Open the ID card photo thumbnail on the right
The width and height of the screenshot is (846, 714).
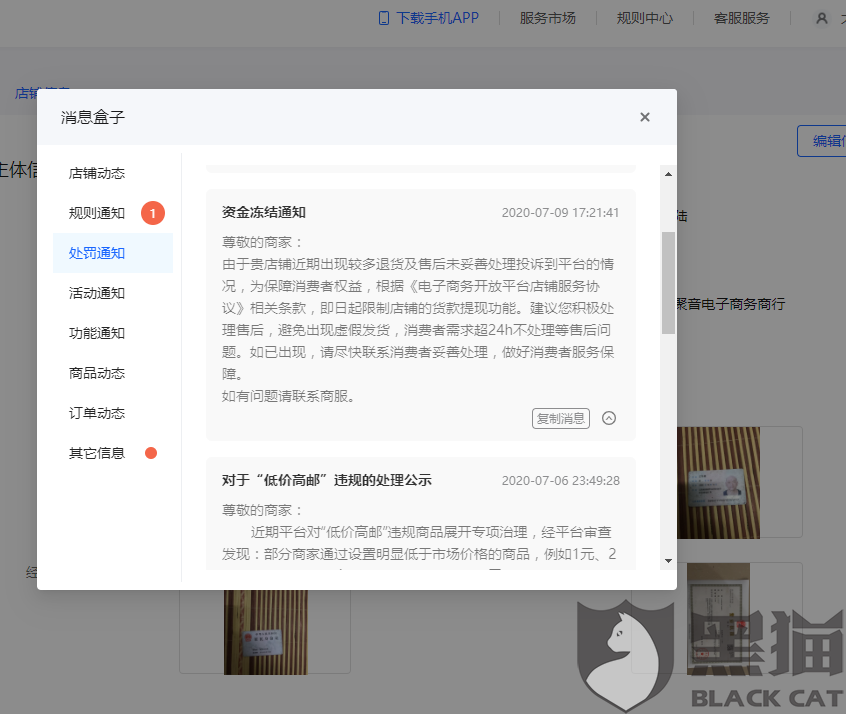click(x=718, y=482)
